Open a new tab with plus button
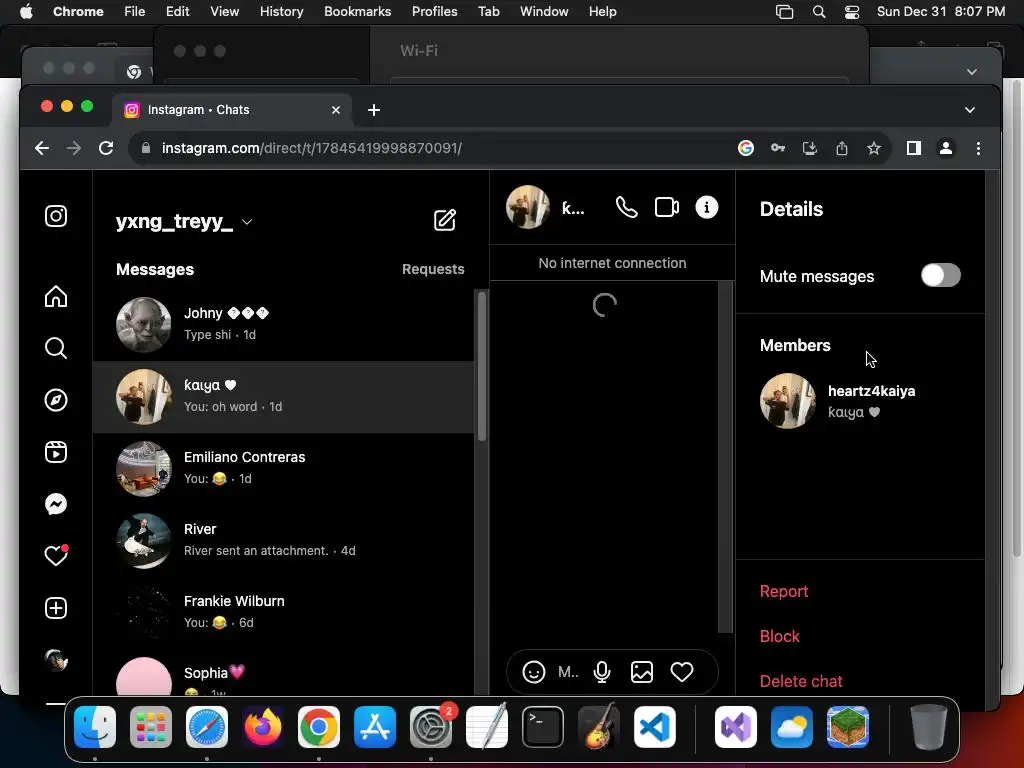Screen dimensions: 1024x768 tap(374, 110)
